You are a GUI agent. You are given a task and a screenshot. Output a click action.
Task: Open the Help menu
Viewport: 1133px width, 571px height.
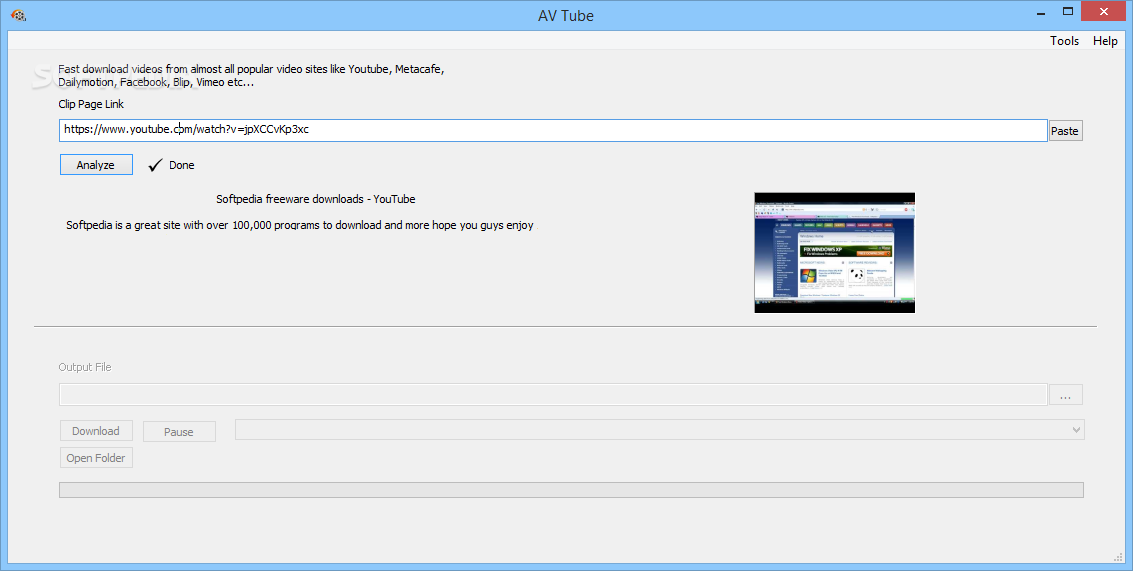pos(1105,40)
